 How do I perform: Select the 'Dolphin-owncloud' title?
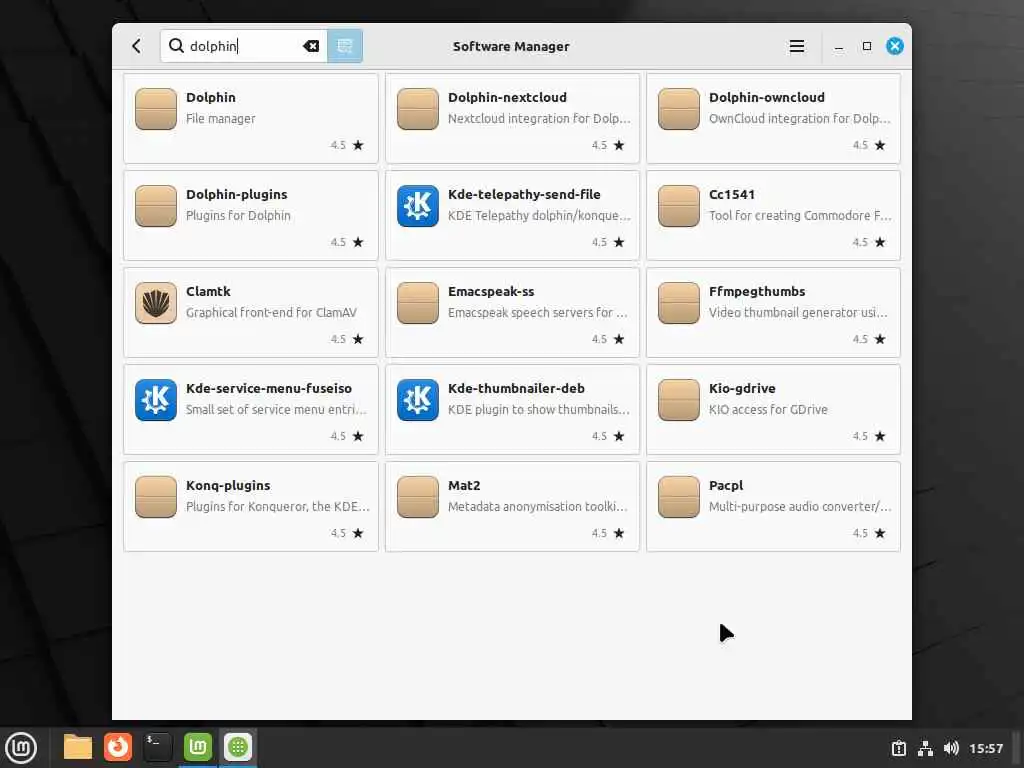(x=767, y=97)
